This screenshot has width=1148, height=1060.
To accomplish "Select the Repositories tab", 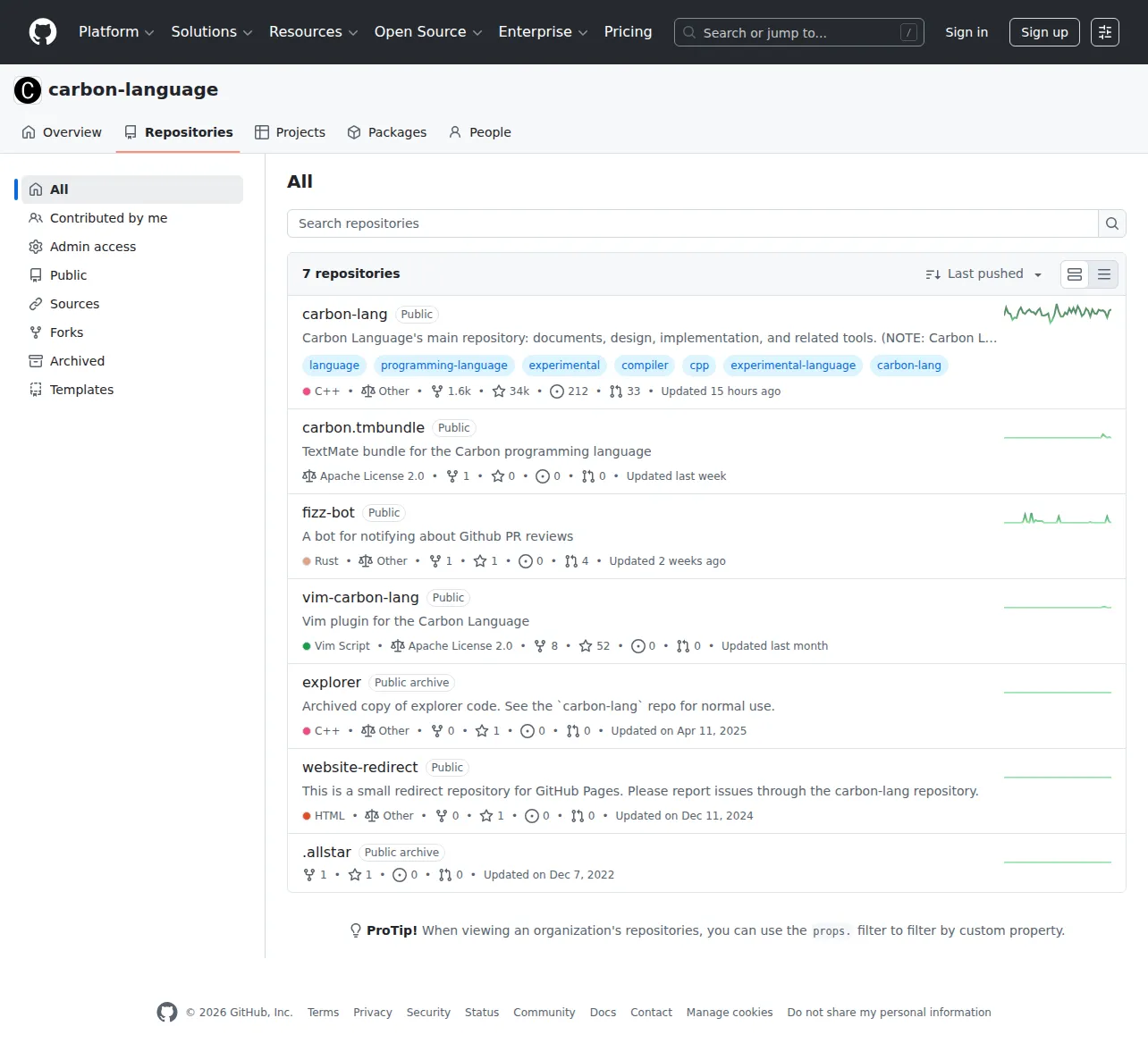I will click(x=178, y=132).
